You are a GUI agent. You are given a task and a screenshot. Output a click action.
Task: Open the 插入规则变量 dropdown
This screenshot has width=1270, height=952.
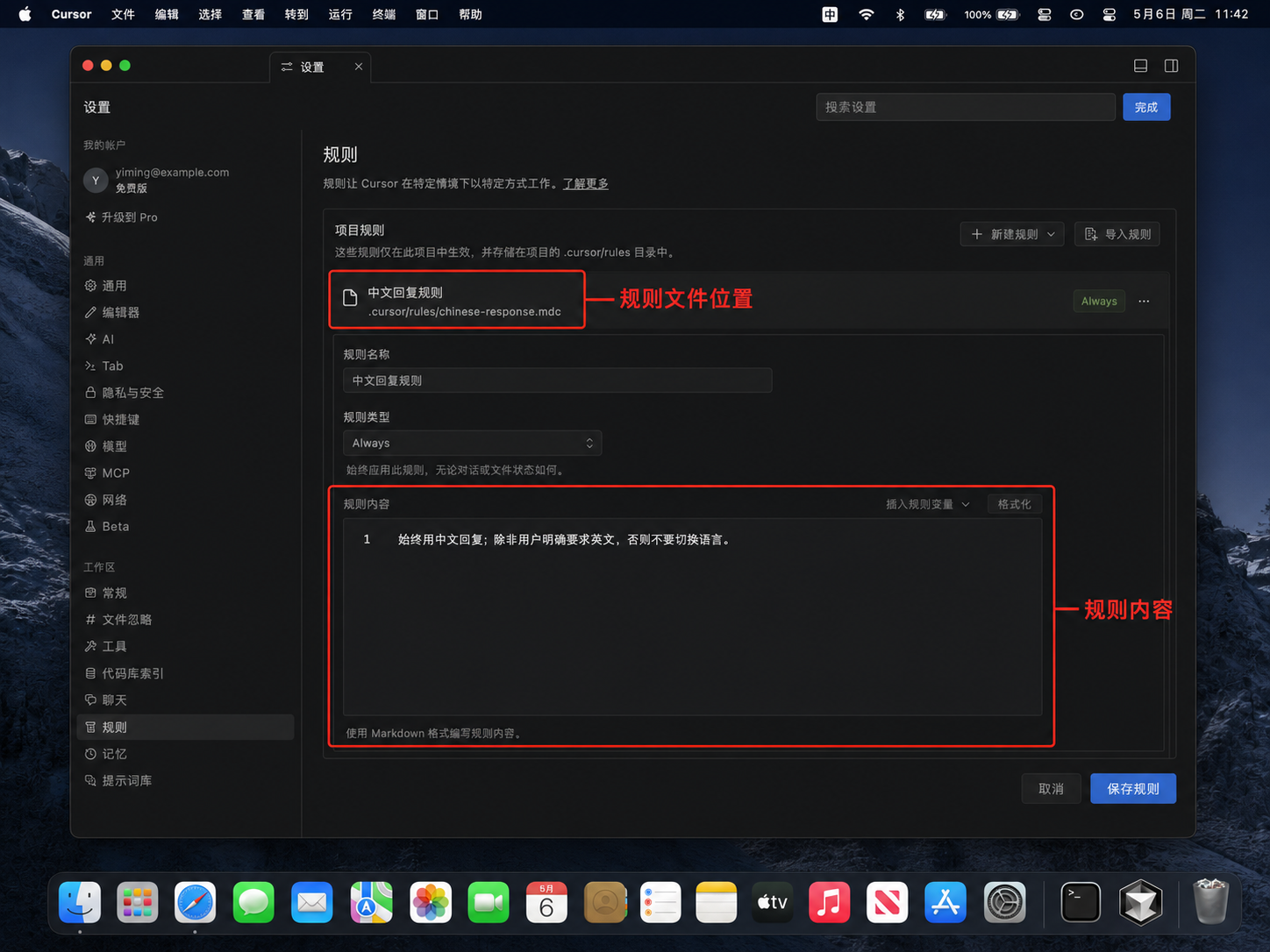point(928,504)
